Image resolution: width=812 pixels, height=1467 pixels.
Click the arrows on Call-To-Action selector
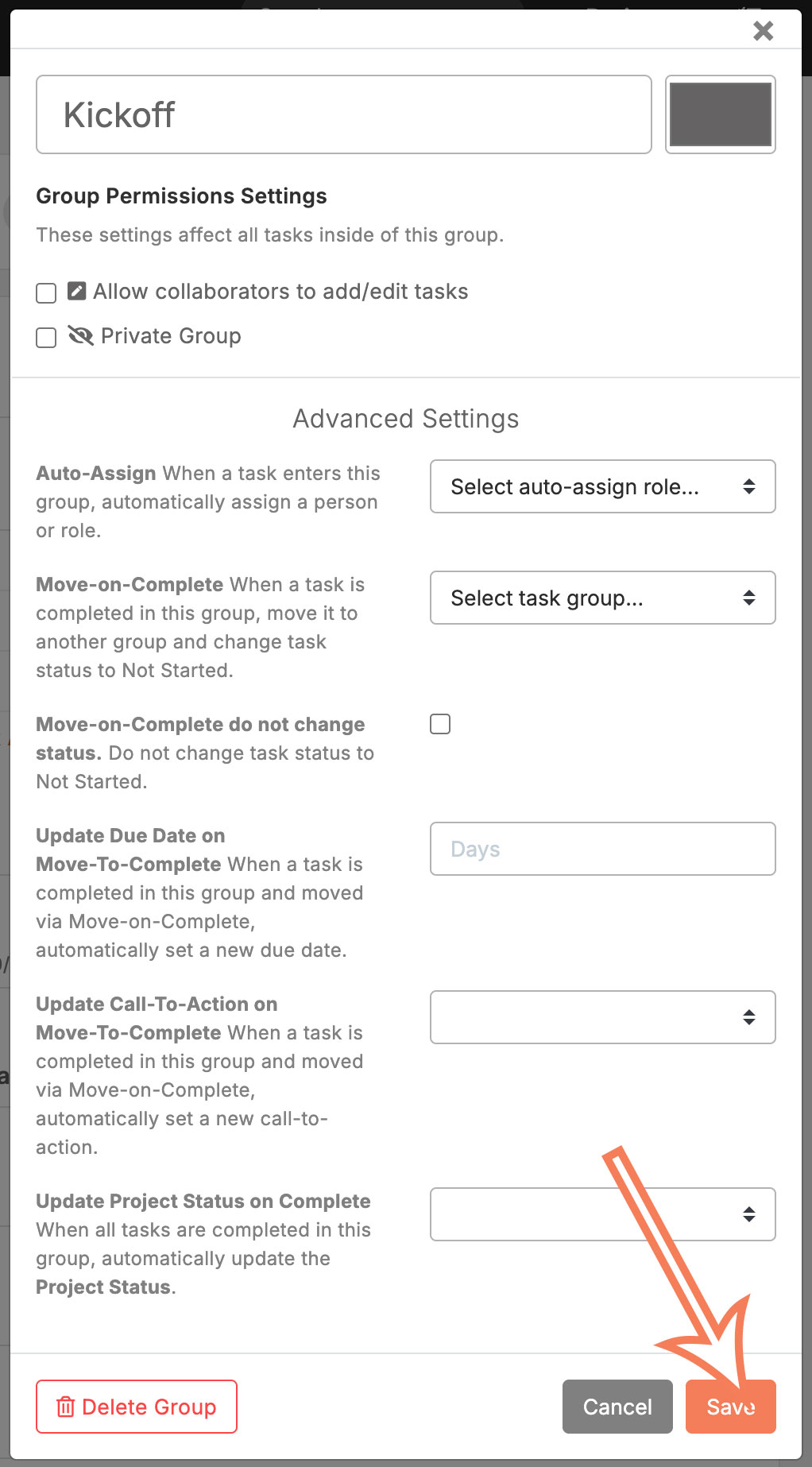(x=748, y=1017)
